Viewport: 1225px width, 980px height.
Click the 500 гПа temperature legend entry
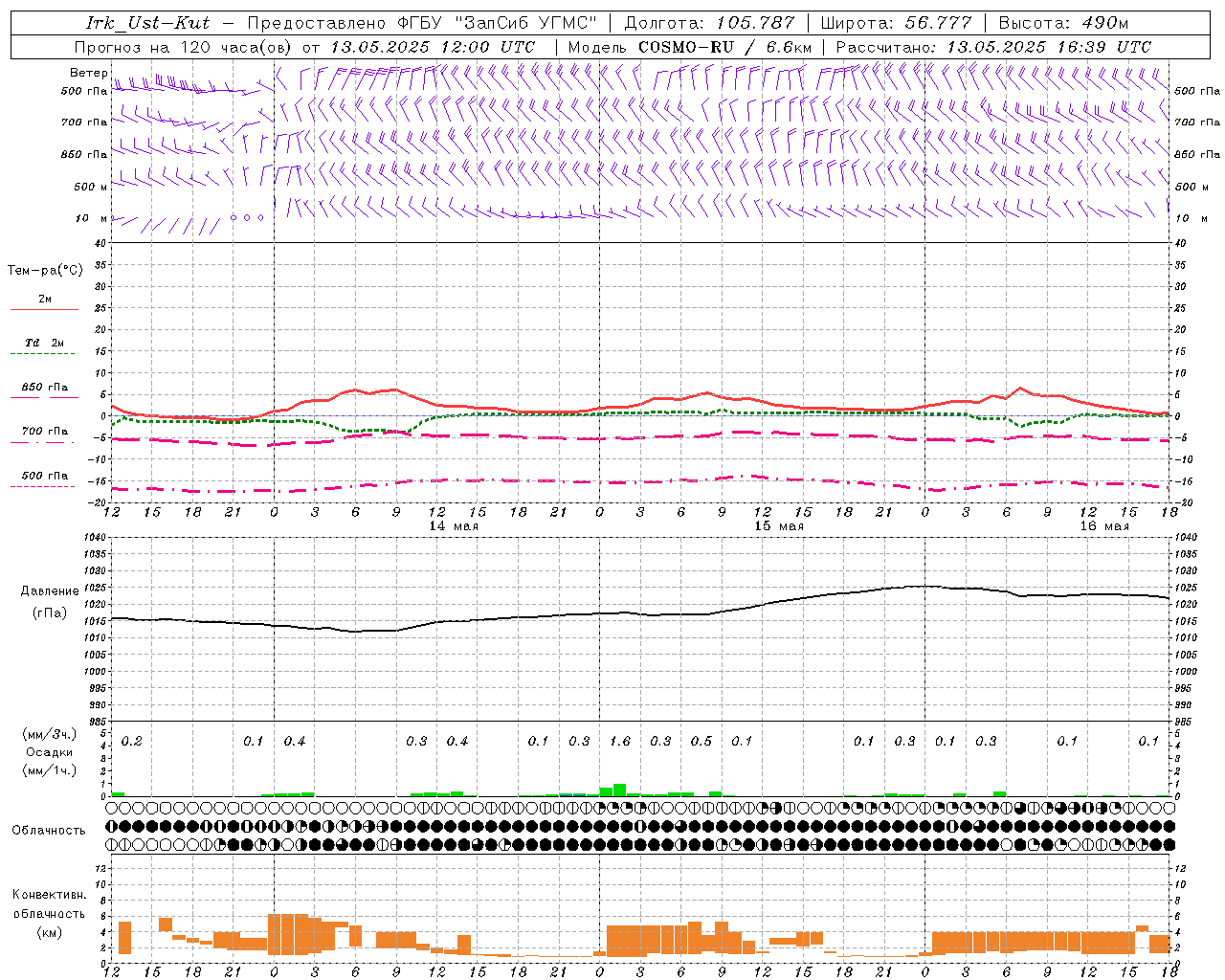44,476
